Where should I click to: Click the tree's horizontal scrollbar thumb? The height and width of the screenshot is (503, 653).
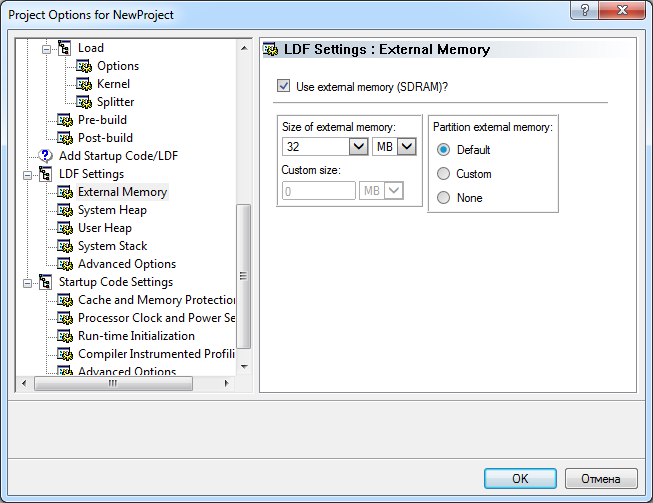coord(112,384)
